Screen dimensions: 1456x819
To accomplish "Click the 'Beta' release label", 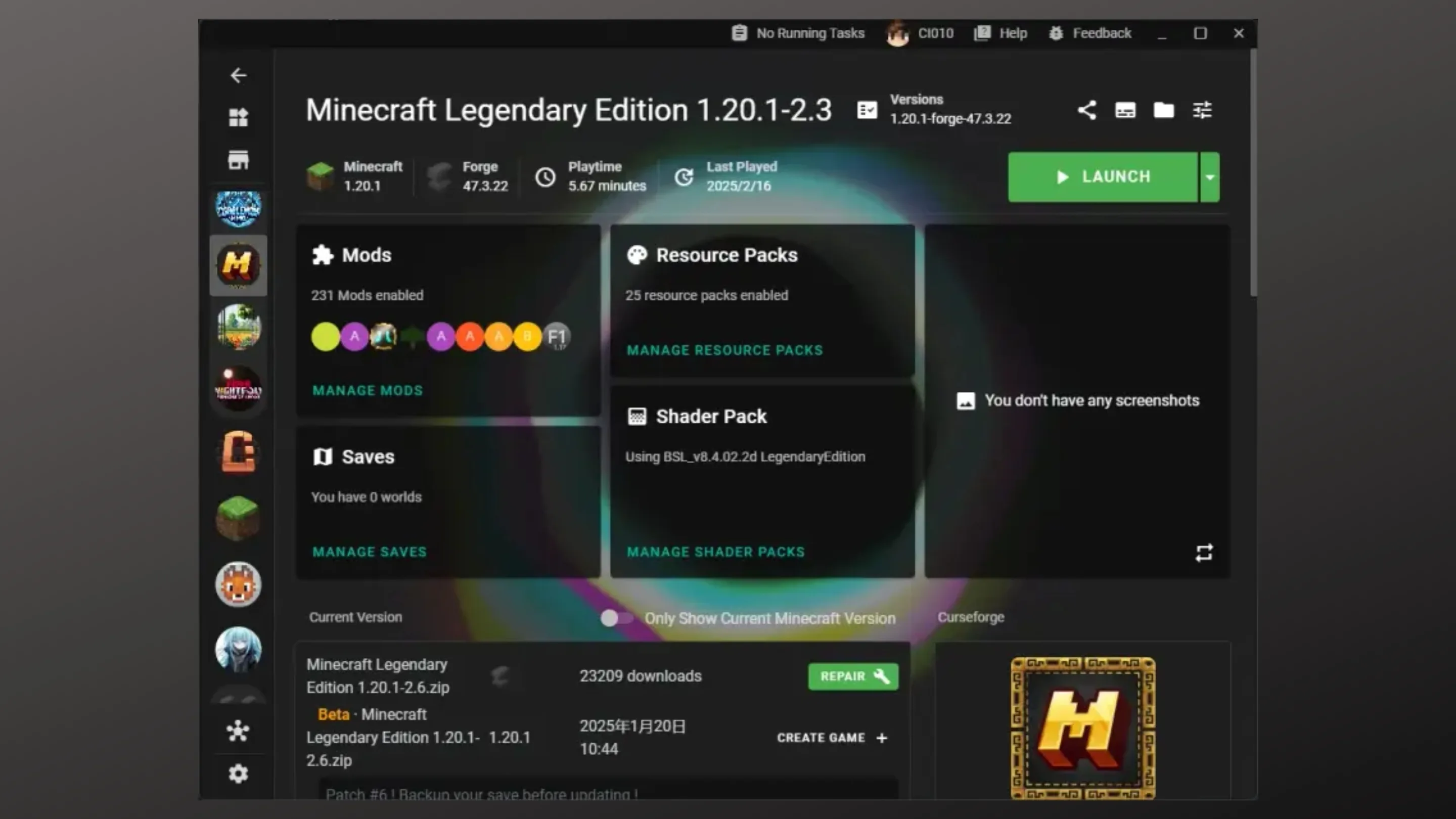I will tap(334, 715).
